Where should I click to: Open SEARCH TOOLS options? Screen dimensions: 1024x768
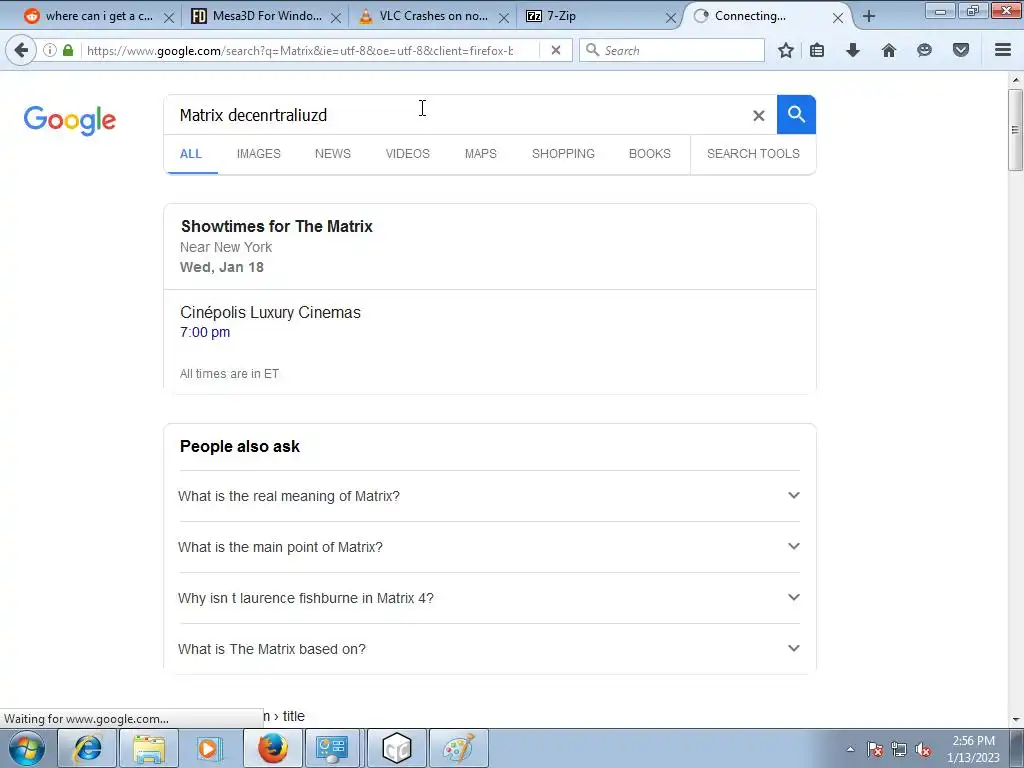(753, 154)
